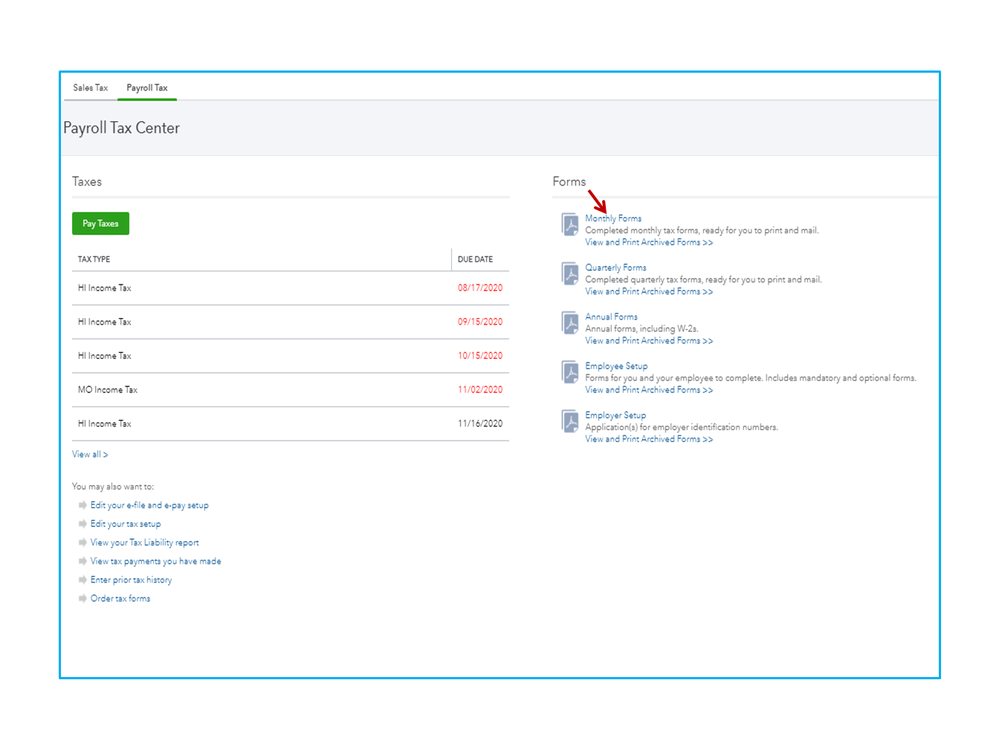Click View all taxes link
999x749 pixels.
90,455
